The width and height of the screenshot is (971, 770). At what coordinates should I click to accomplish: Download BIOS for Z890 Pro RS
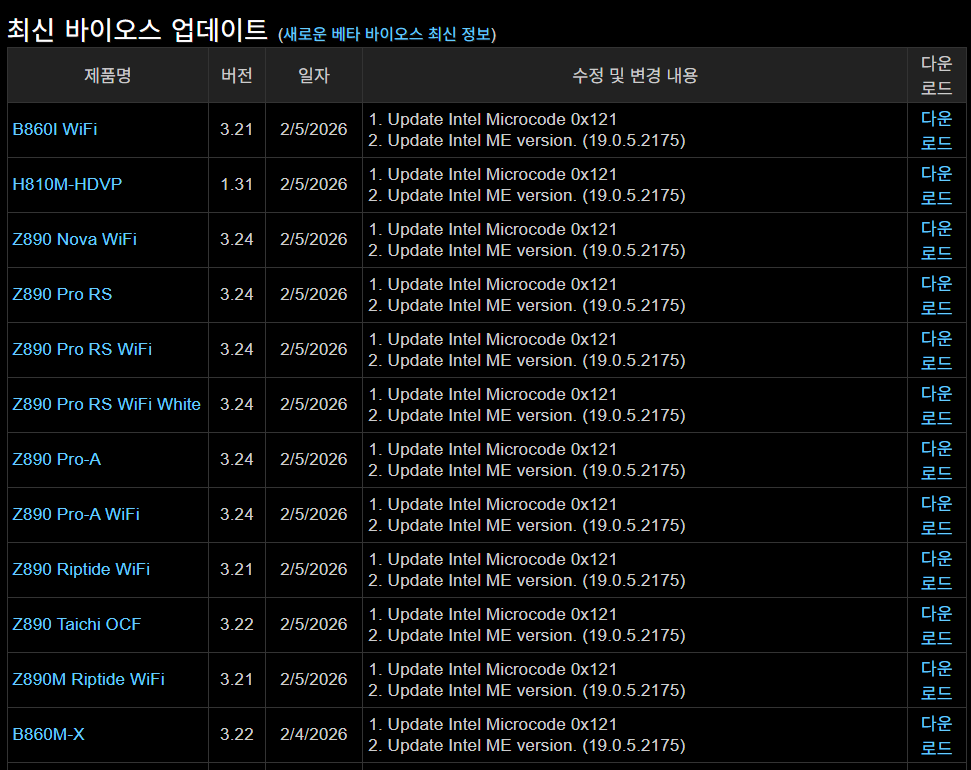(936, 295)
